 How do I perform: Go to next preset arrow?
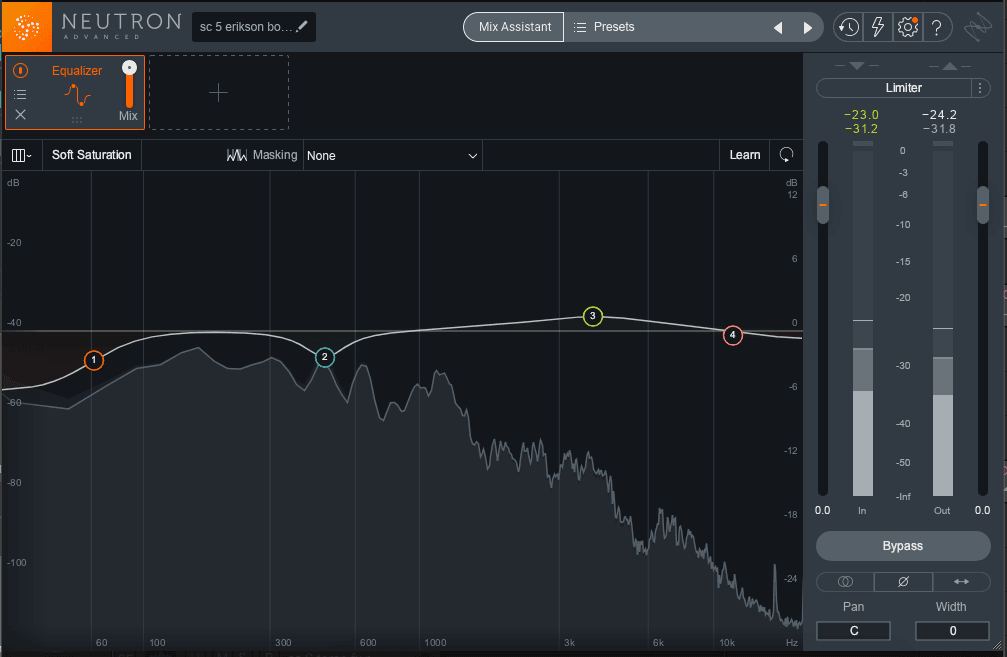[x=808, y=28]
